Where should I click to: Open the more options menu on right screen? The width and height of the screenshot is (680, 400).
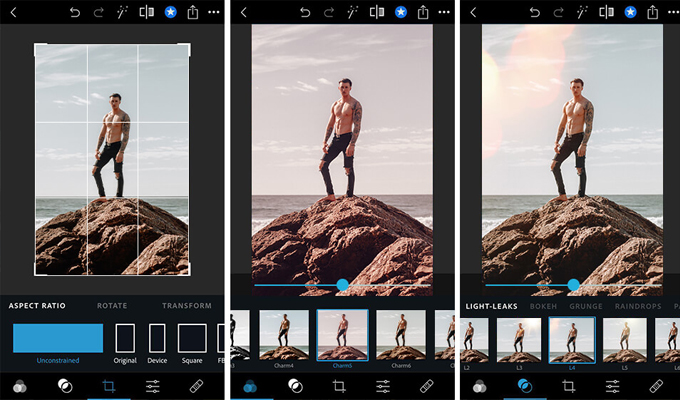pos(672,12)
